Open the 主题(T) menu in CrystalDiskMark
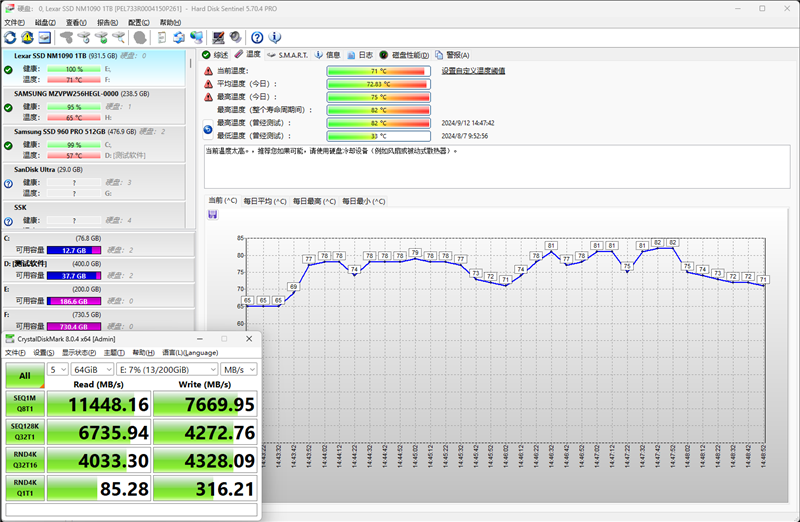This screenshot has height=522, width=800. [x=114, y=353]
